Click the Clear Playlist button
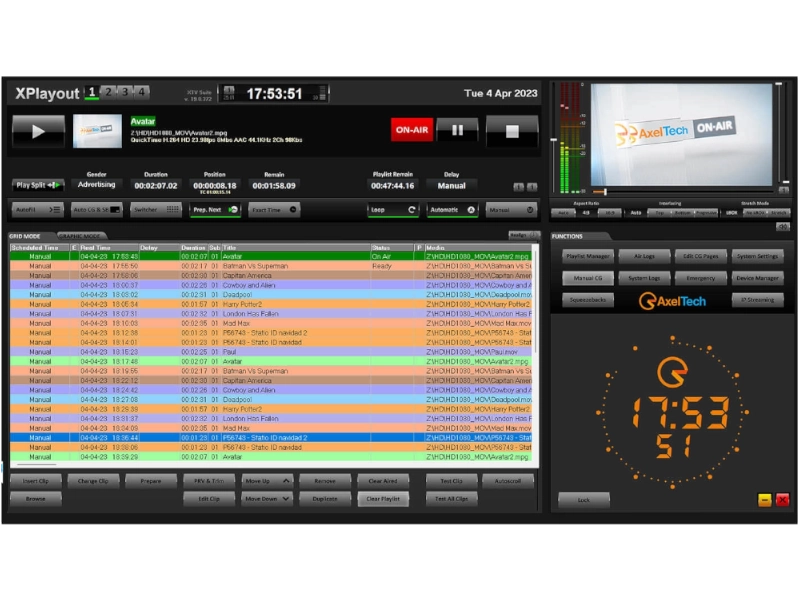Viewport: 800px width, 600px height. click(x=383, y=498)
